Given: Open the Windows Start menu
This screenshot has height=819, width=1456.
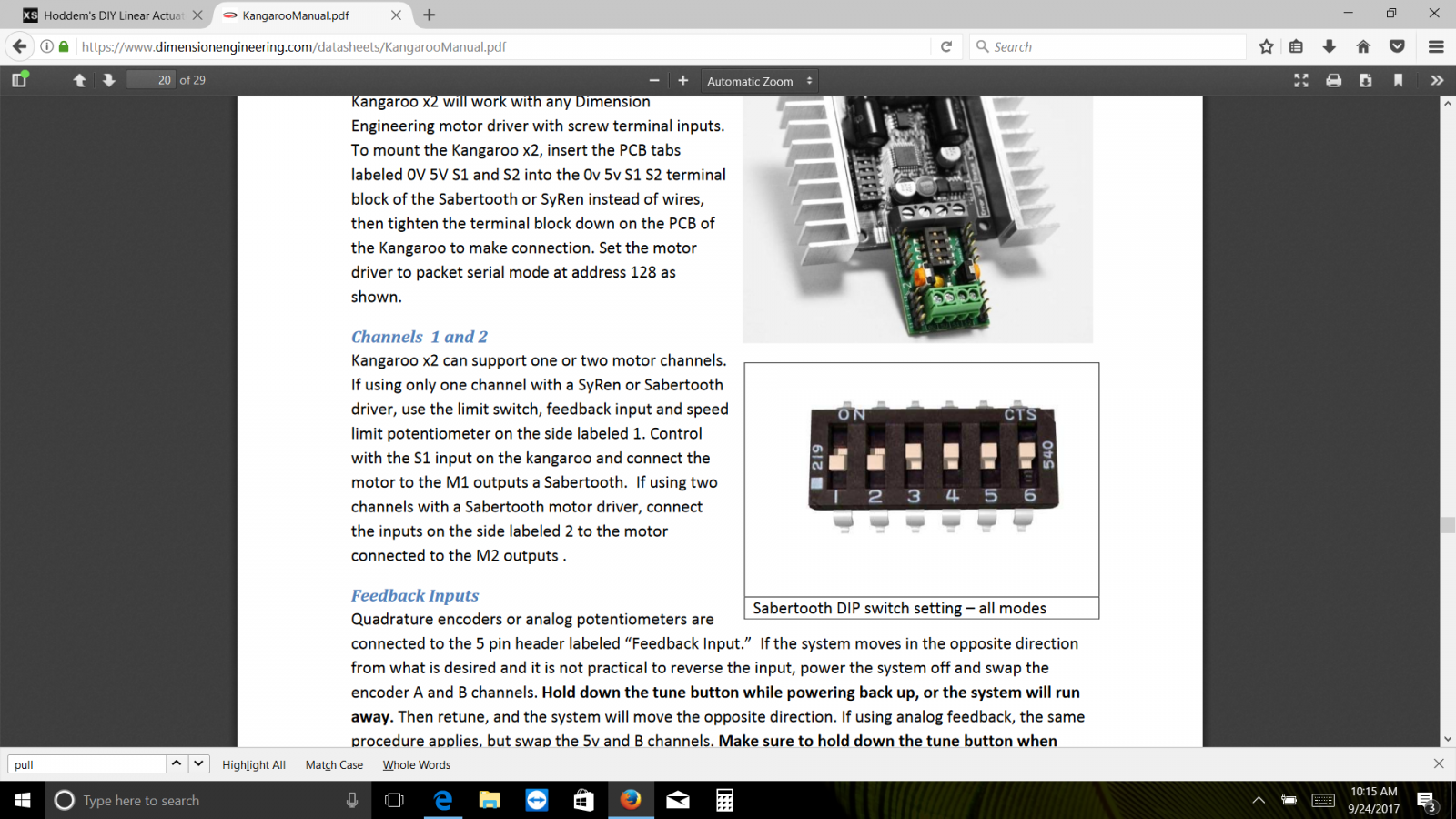Looking at the screenshot, I should [x=23, y=800].
